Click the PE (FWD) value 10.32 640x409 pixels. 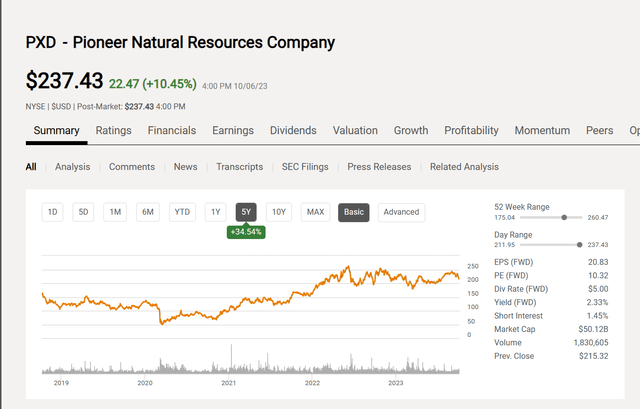click(598, 276)
